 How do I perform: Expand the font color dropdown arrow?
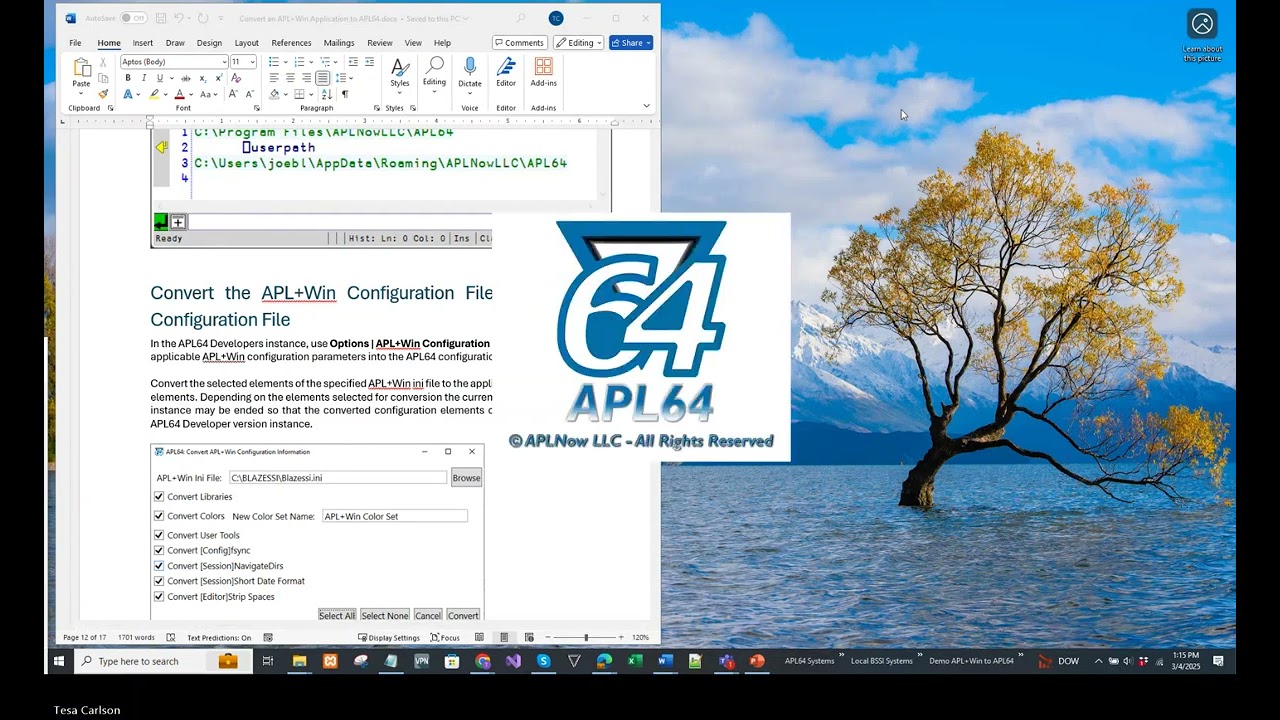coord(190,94)
